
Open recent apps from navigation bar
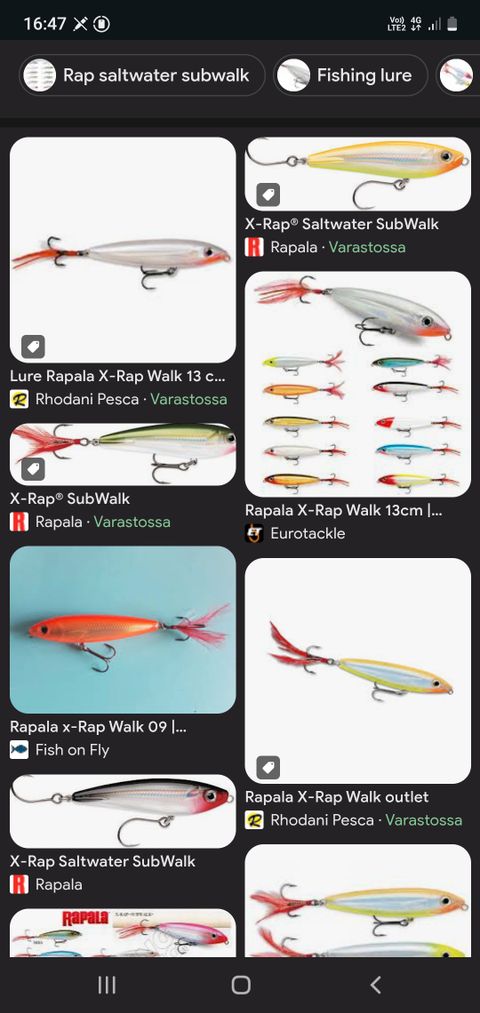click(x=107, y=985)
